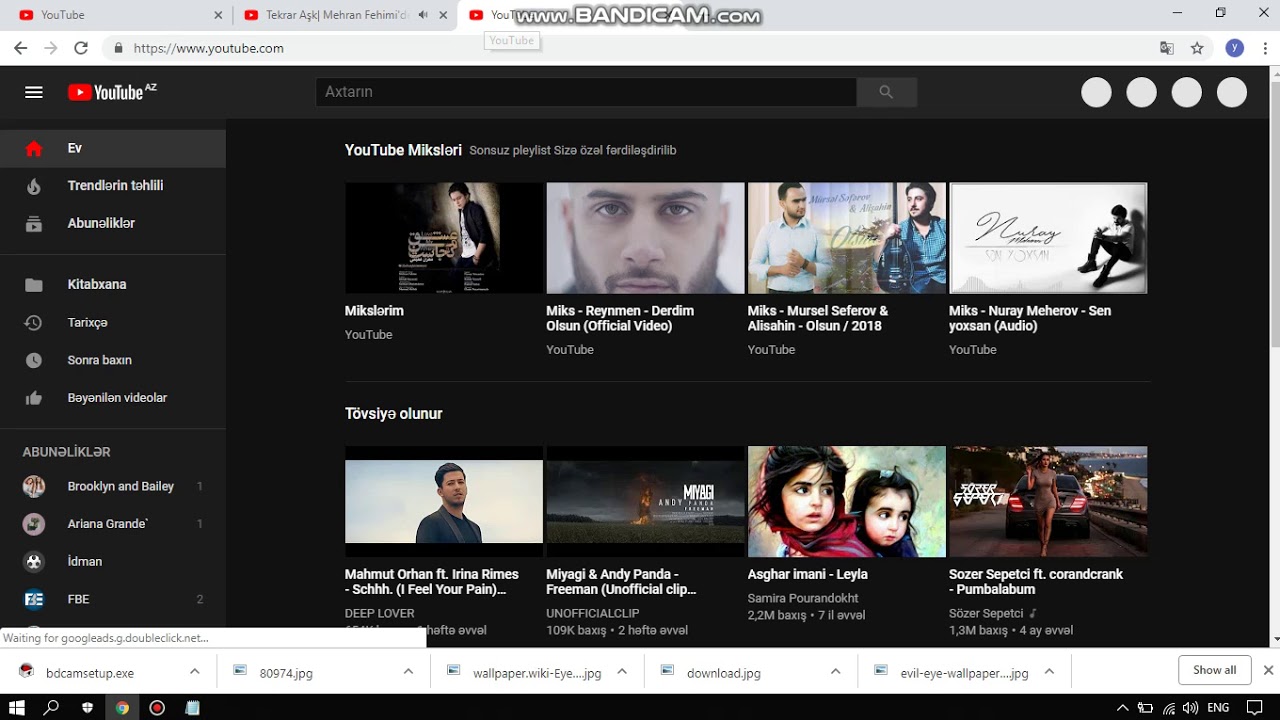The width and height of the screenshot is (1280, 720).
Task: Click Show all downloads button
Action: (x=1215, y=670)
